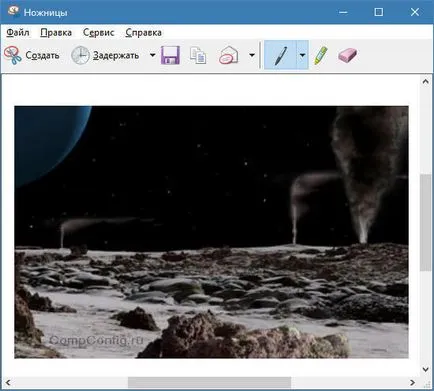This screenshot has width=434, height=391.
Task: Minimize the Ножницы window
Action: 343,12
